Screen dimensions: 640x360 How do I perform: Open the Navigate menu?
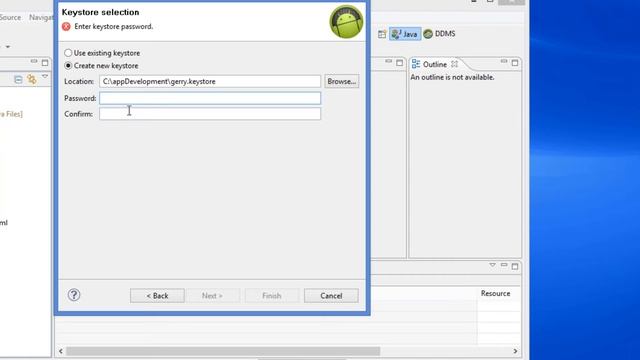click(41, 18)
